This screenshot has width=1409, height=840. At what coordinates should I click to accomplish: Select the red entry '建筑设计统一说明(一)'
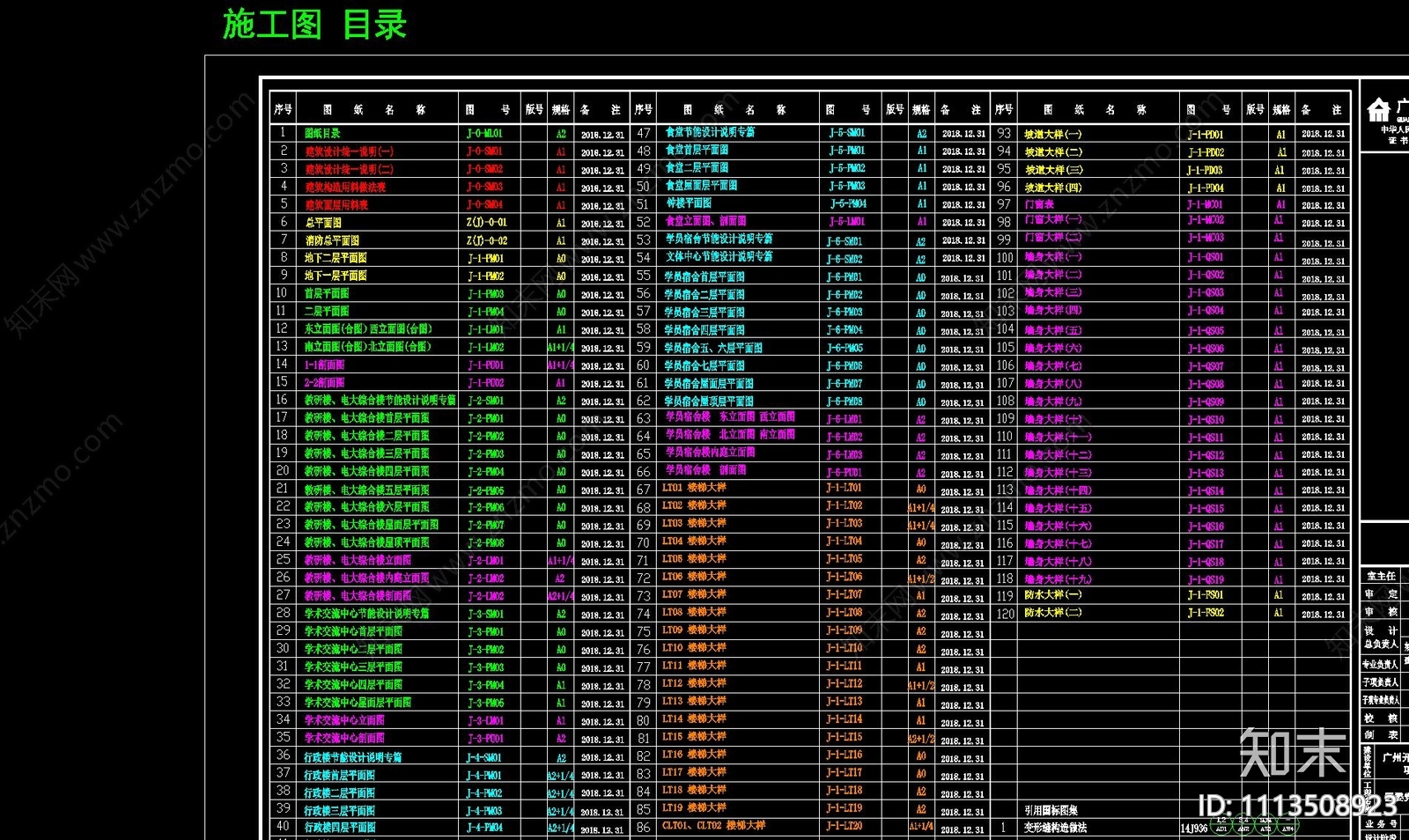pos(349,151)
